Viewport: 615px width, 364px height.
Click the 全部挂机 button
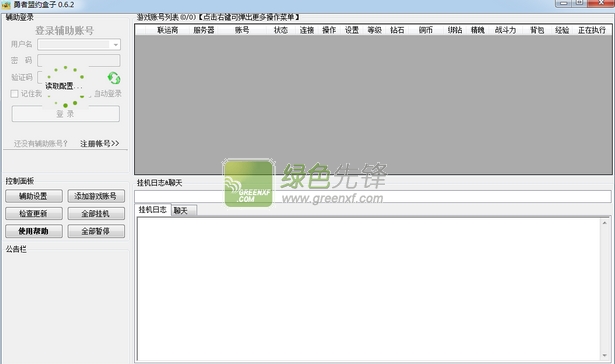[x=96, y=214]
